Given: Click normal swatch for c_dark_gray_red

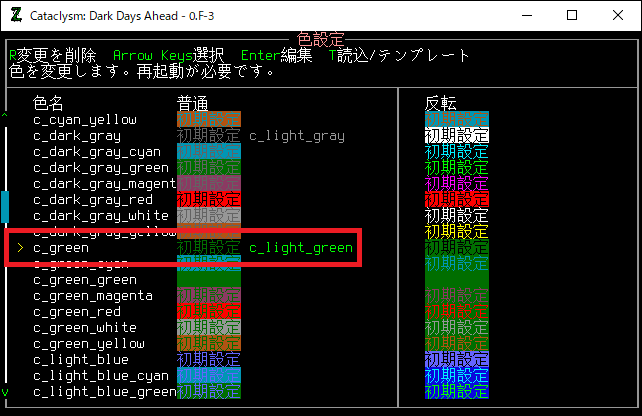Looking at the screenshot, I should click(x=209, y=199).
